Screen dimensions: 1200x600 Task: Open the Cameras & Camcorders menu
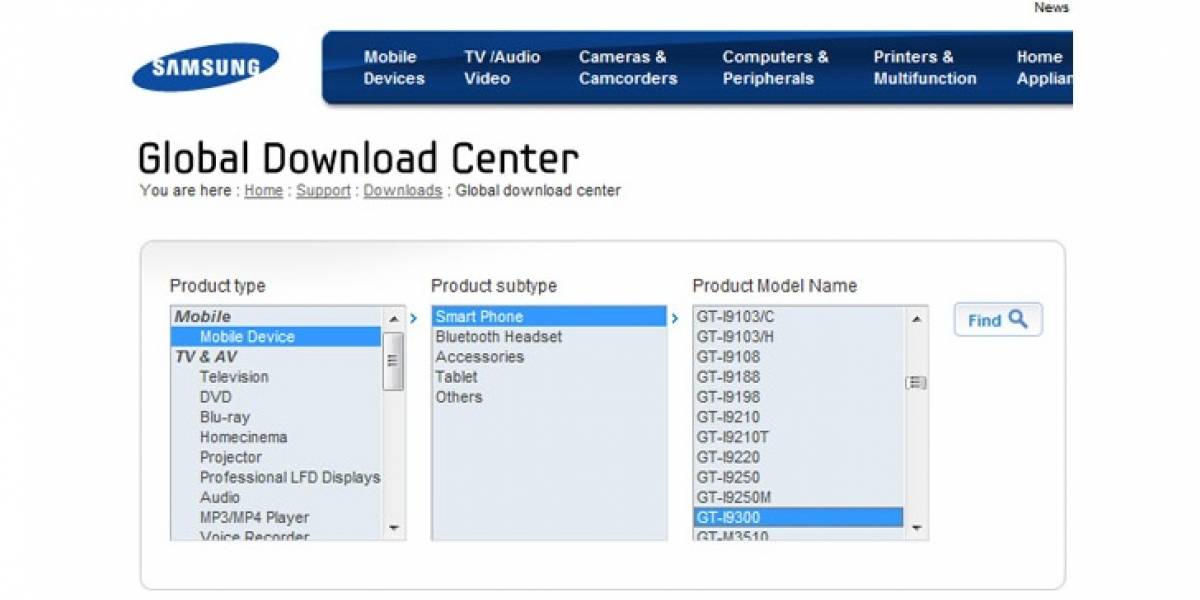[627, 67]
